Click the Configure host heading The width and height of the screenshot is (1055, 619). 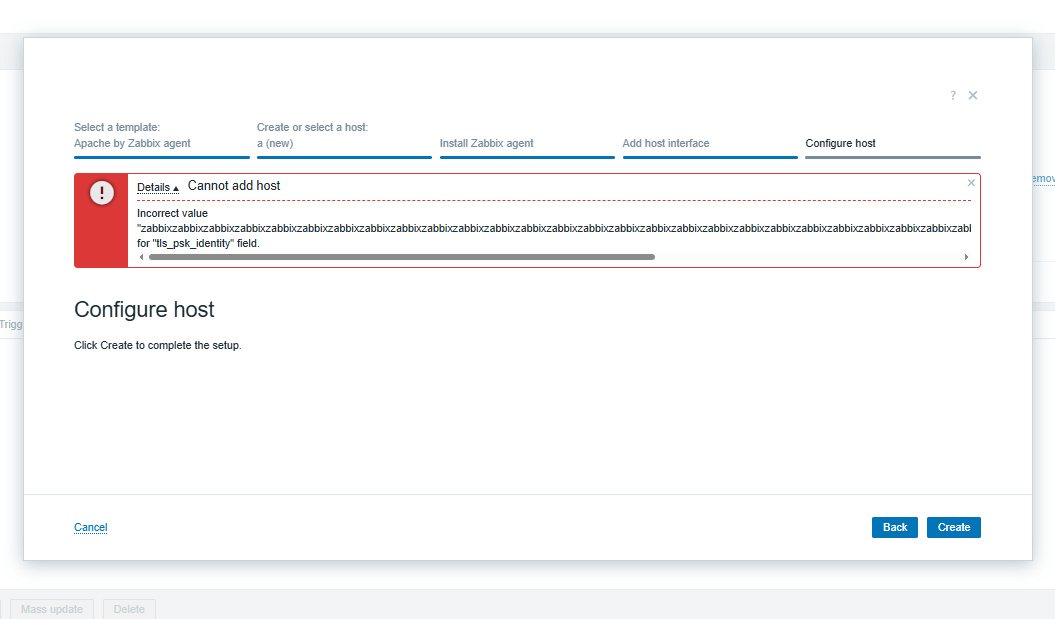(x=144, y=310)
